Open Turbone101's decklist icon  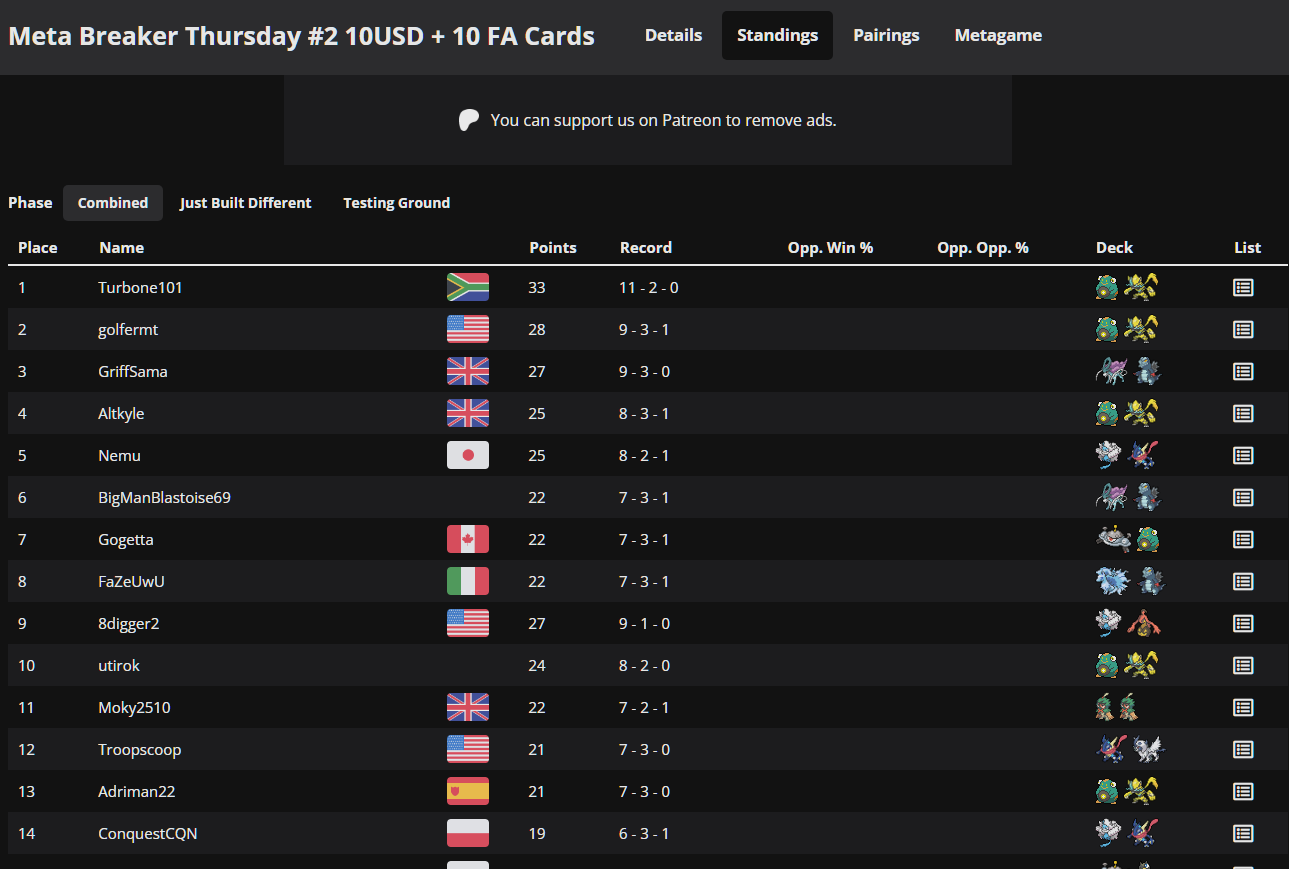coord(1243,288)
